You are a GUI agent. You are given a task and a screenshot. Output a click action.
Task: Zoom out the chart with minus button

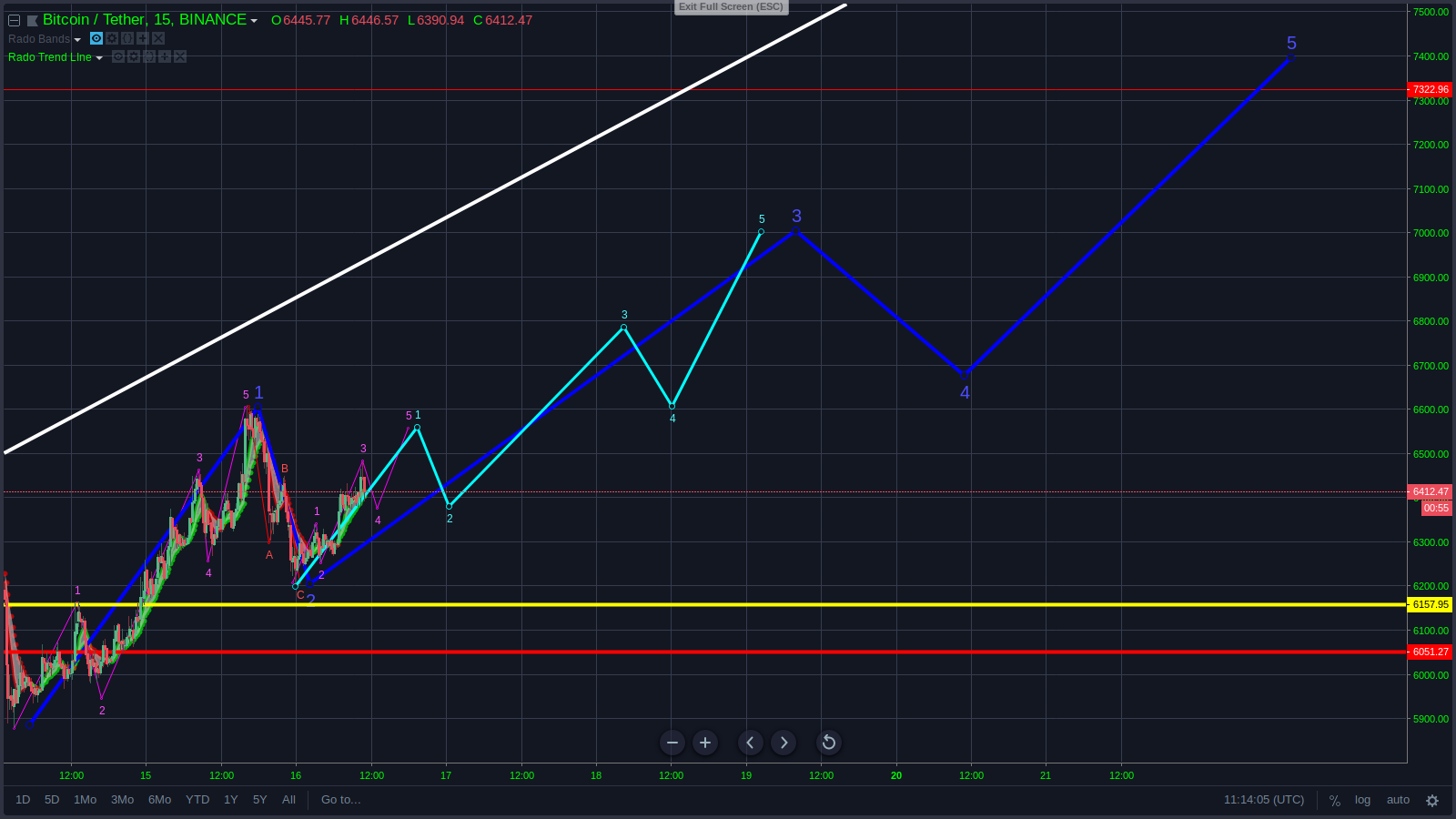click(672, 743)
